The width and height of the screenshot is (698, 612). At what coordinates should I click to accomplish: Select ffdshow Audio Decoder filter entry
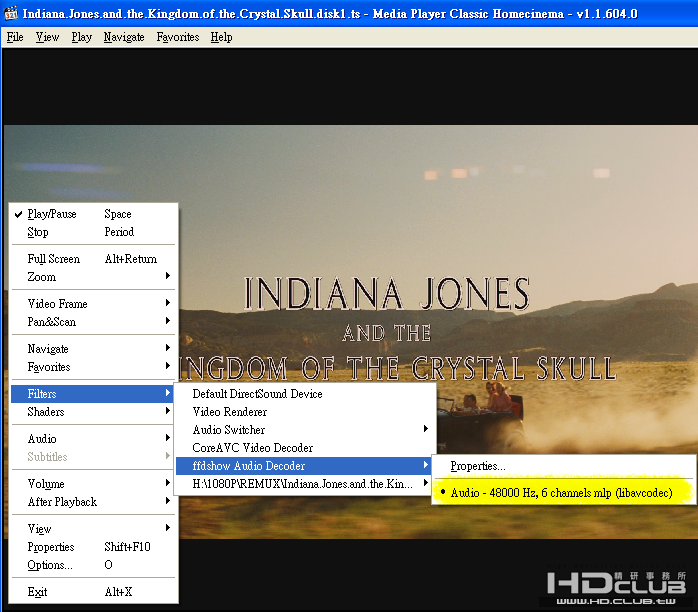point(304,466)
